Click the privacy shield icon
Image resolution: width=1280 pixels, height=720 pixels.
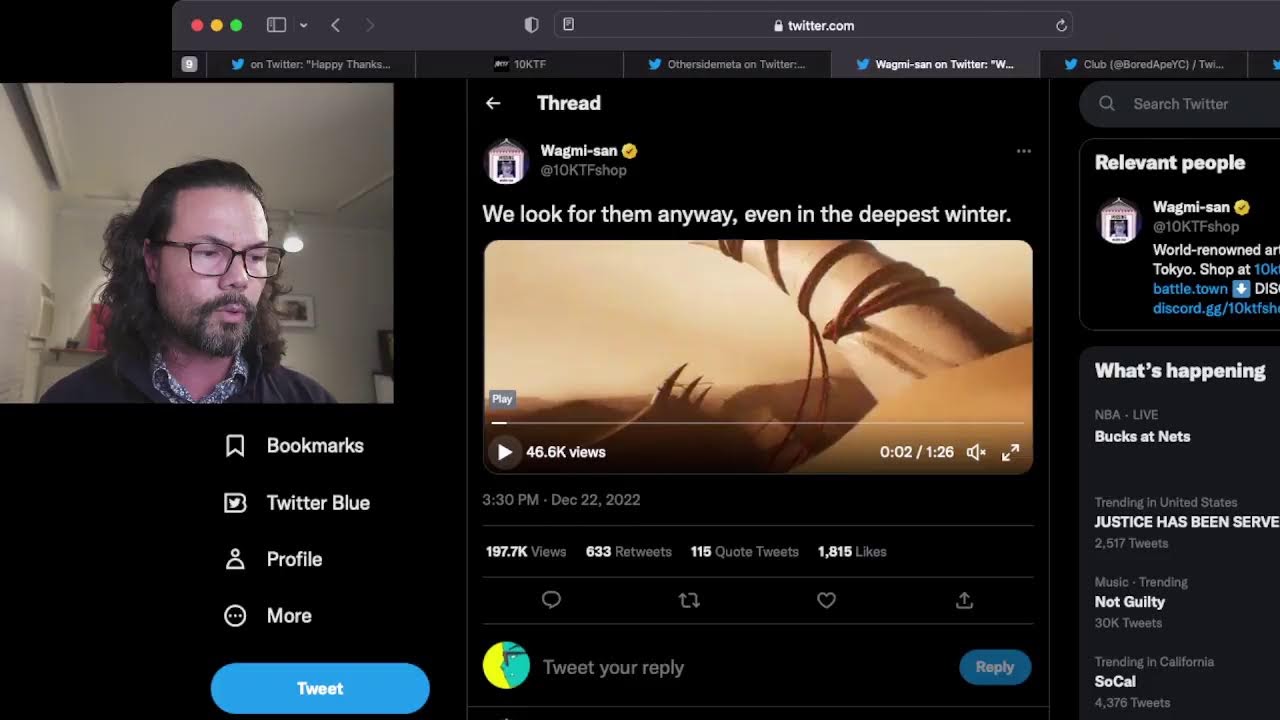point(531,25)
